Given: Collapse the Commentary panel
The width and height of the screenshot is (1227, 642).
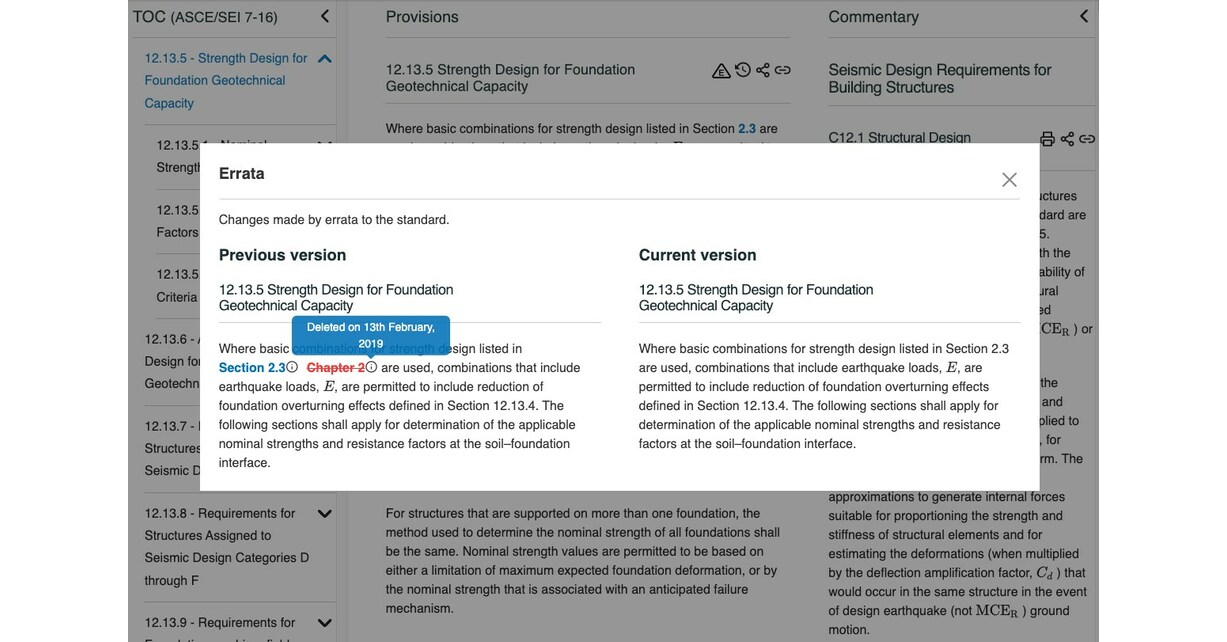Looking at the screenshot, I should click(1084, 16).
